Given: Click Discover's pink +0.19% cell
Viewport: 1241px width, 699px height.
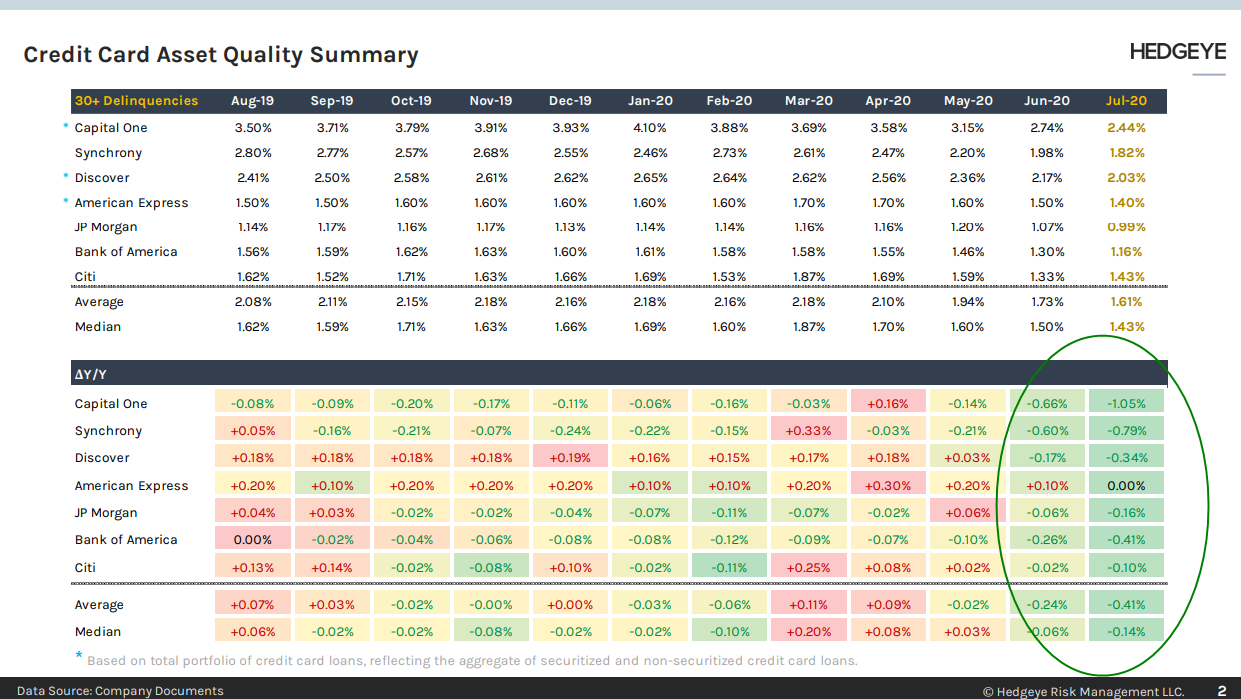Looking at the screenshot, I should [571, 458].
